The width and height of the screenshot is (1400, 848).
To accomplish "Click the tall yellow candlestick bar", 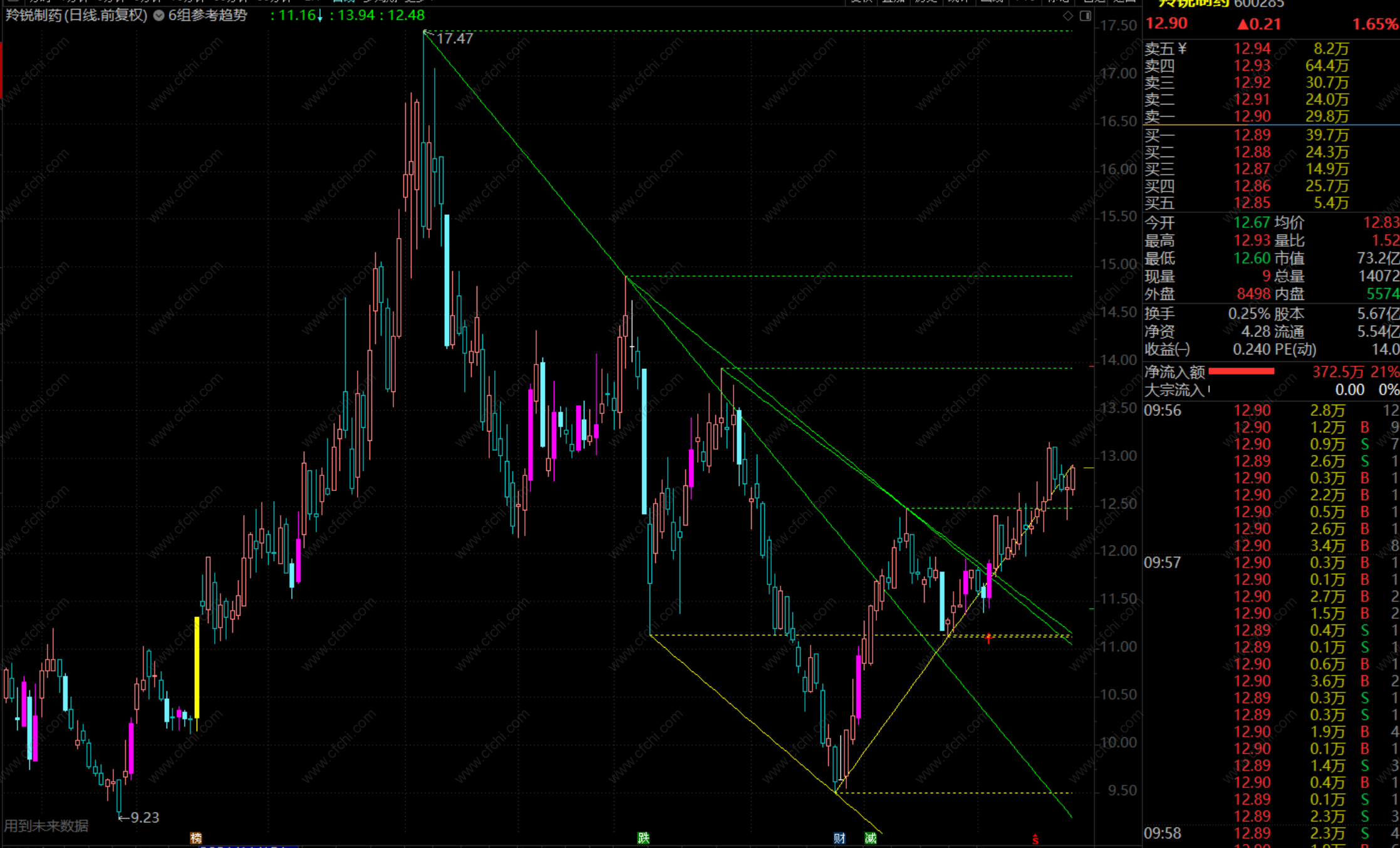I will click(197, 667).
